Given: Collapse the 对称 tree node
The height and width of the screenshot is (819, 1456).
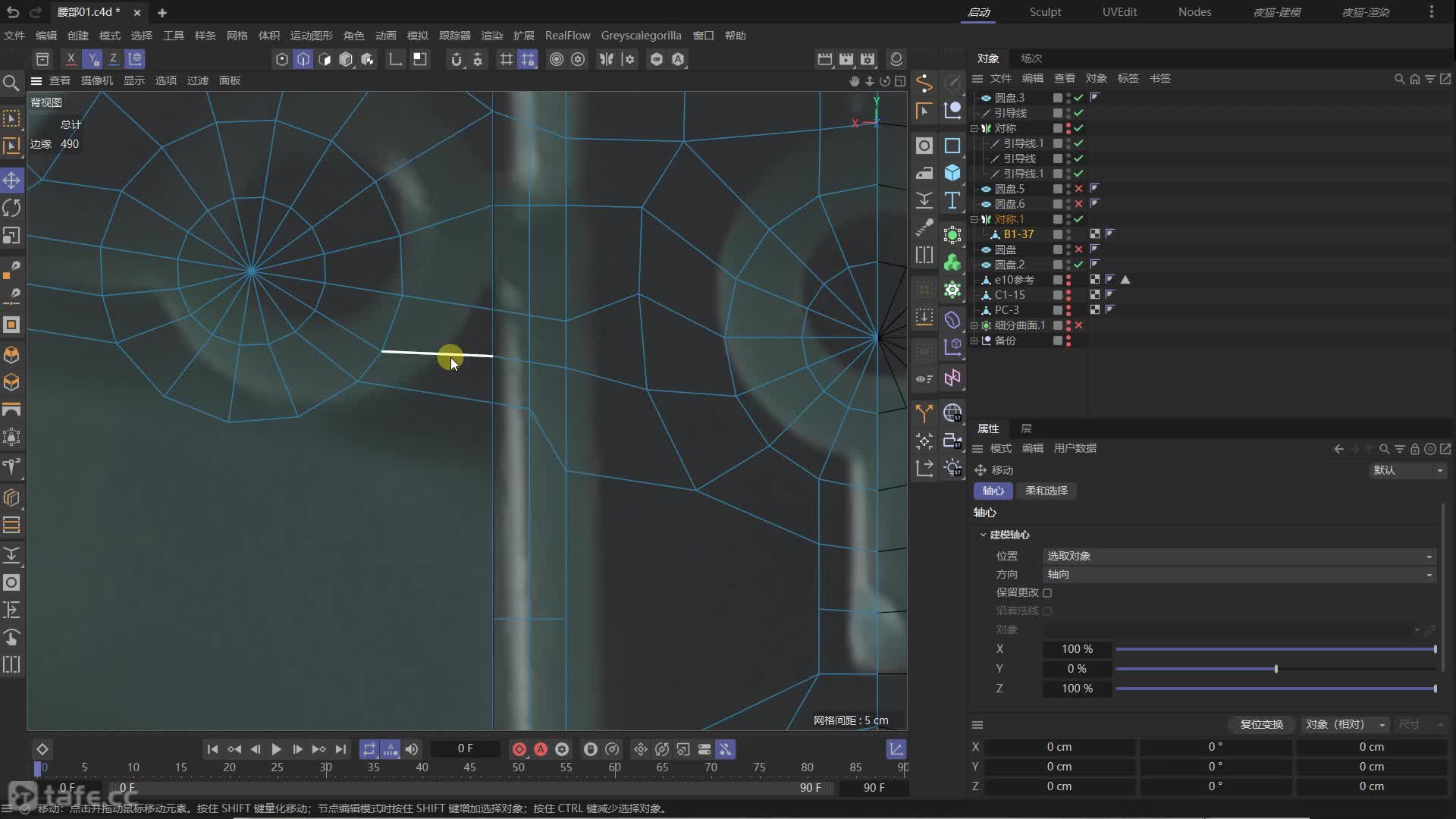Looking at the screenshot, I should [974, 128].
